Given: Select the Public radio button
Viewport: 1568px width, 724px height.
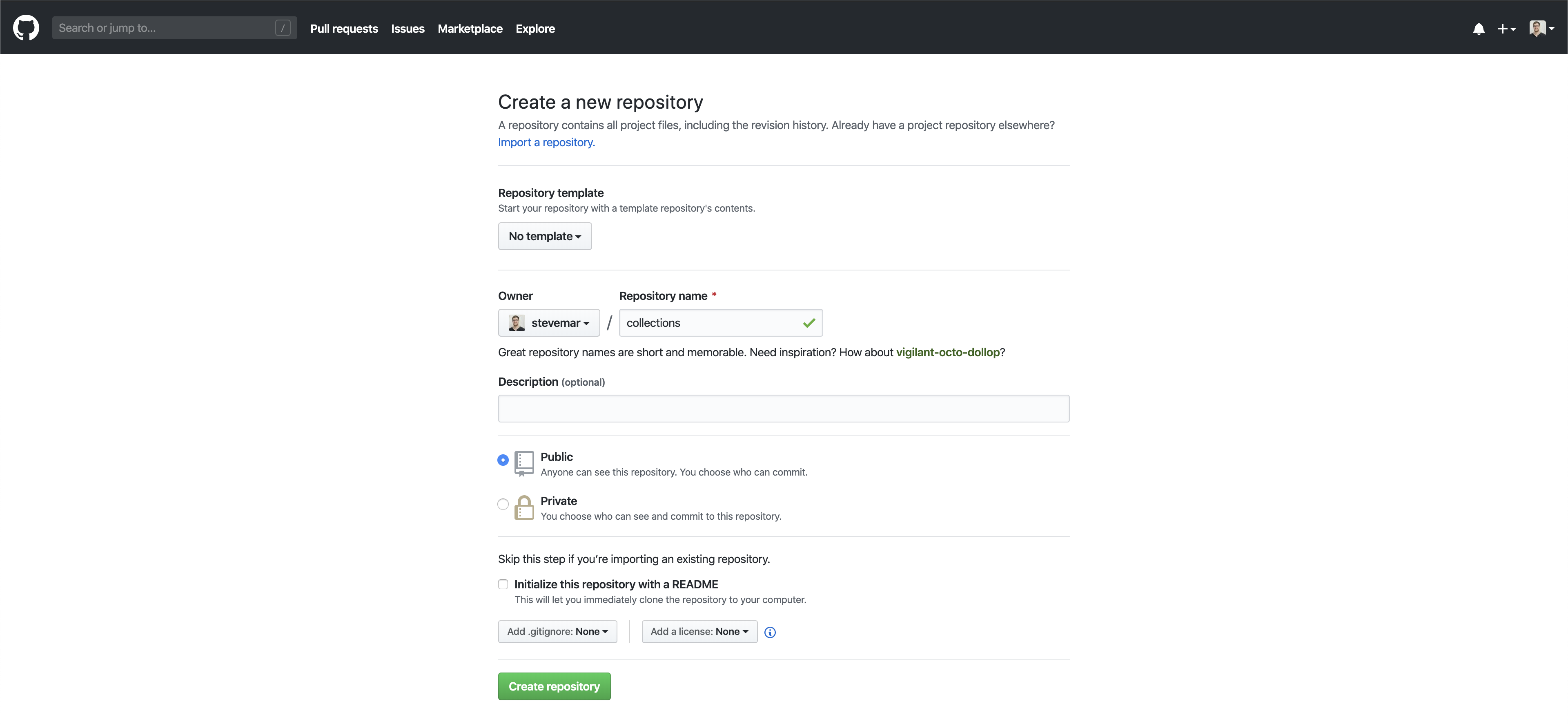Looking at the screenshot, I should [x=503, y=460].
